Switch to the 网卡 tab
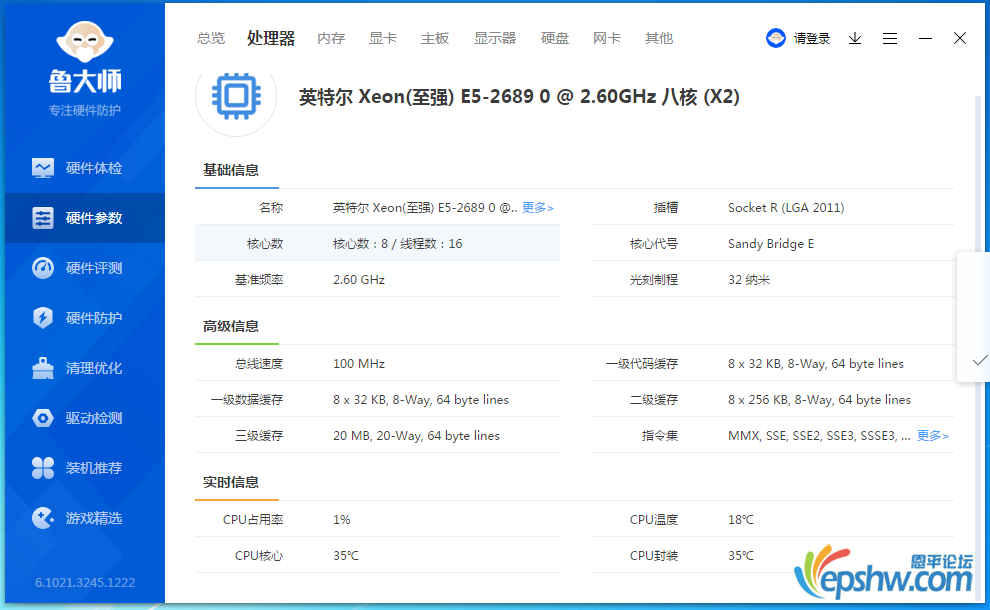Image resolution: width=990 pixels, height=610 pixels. (607, 39)
